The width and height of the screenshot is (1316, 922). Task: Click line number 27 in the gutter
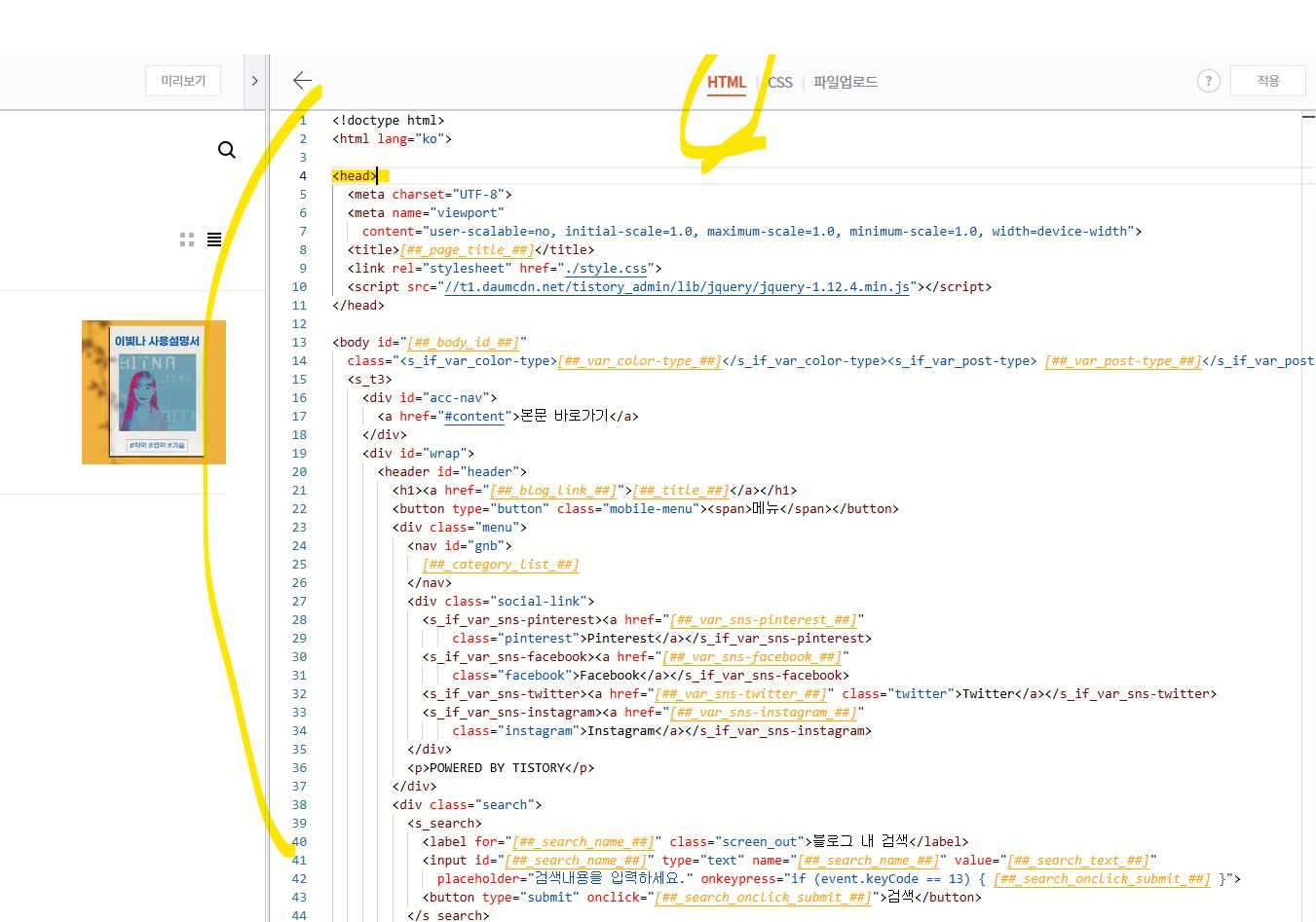(299, 601)
